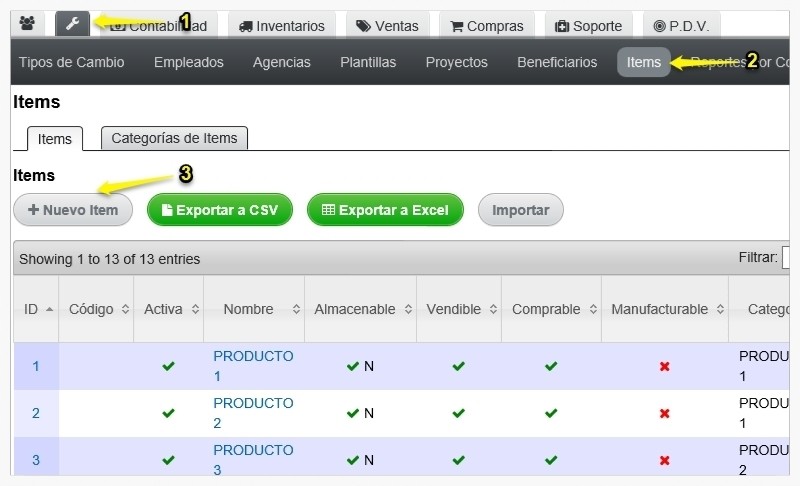Click Activa checkmark for PRODUCTO 3
This screenshot has height=486, width=800.
[x=168, y=460]
